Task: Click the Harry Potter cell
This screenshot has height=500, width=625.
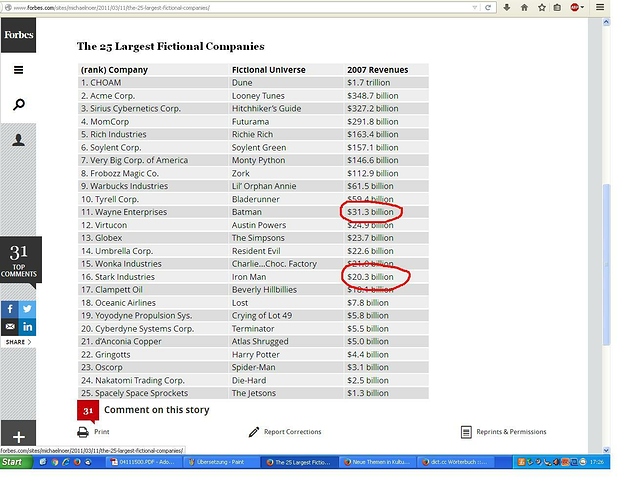Action: tap(286, 355)
